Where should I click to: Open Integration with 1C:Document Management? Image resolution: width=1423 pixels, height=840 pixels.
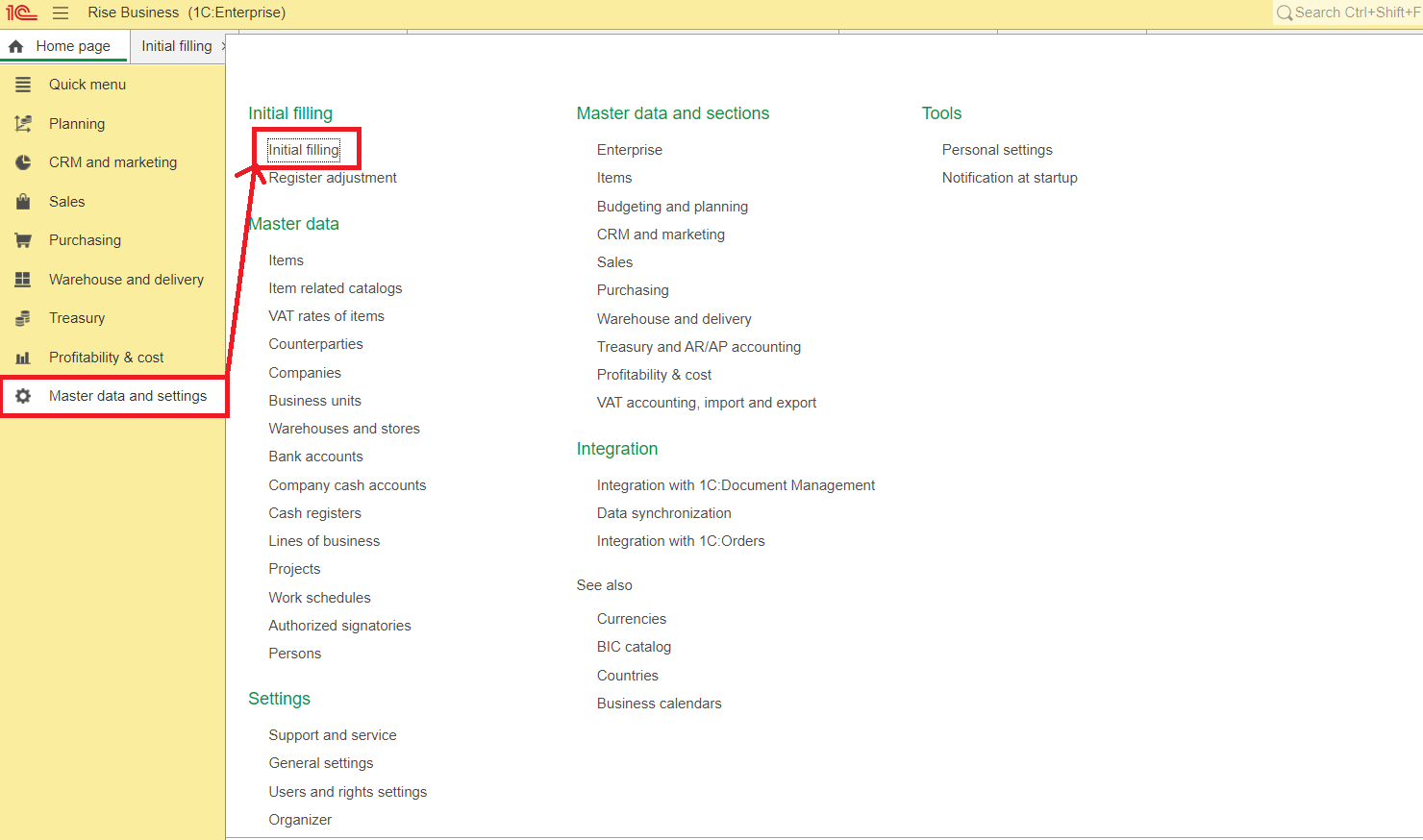coord(736,485)
